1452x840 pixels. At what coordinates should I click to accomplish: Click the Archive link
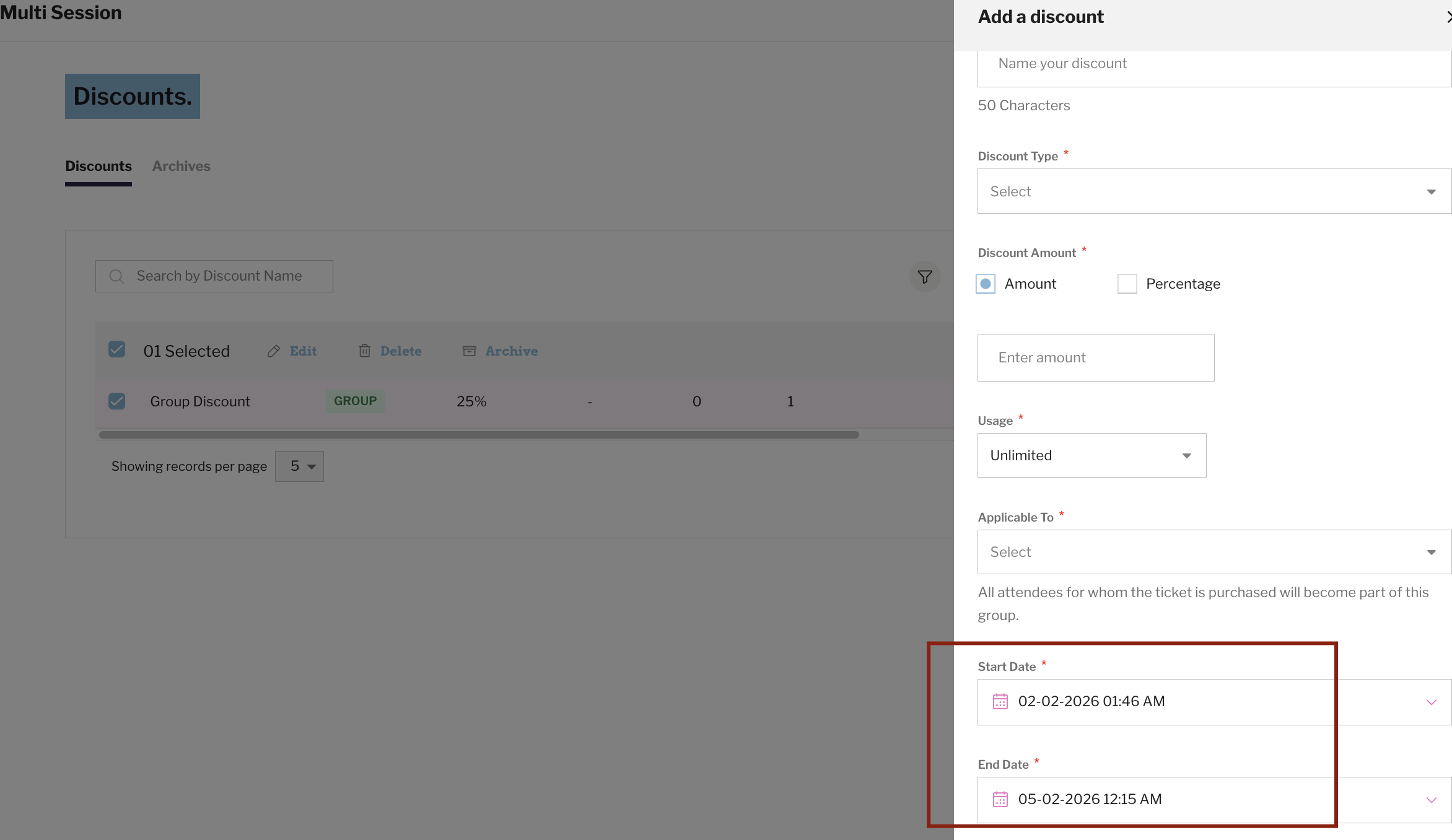[512, 351]
